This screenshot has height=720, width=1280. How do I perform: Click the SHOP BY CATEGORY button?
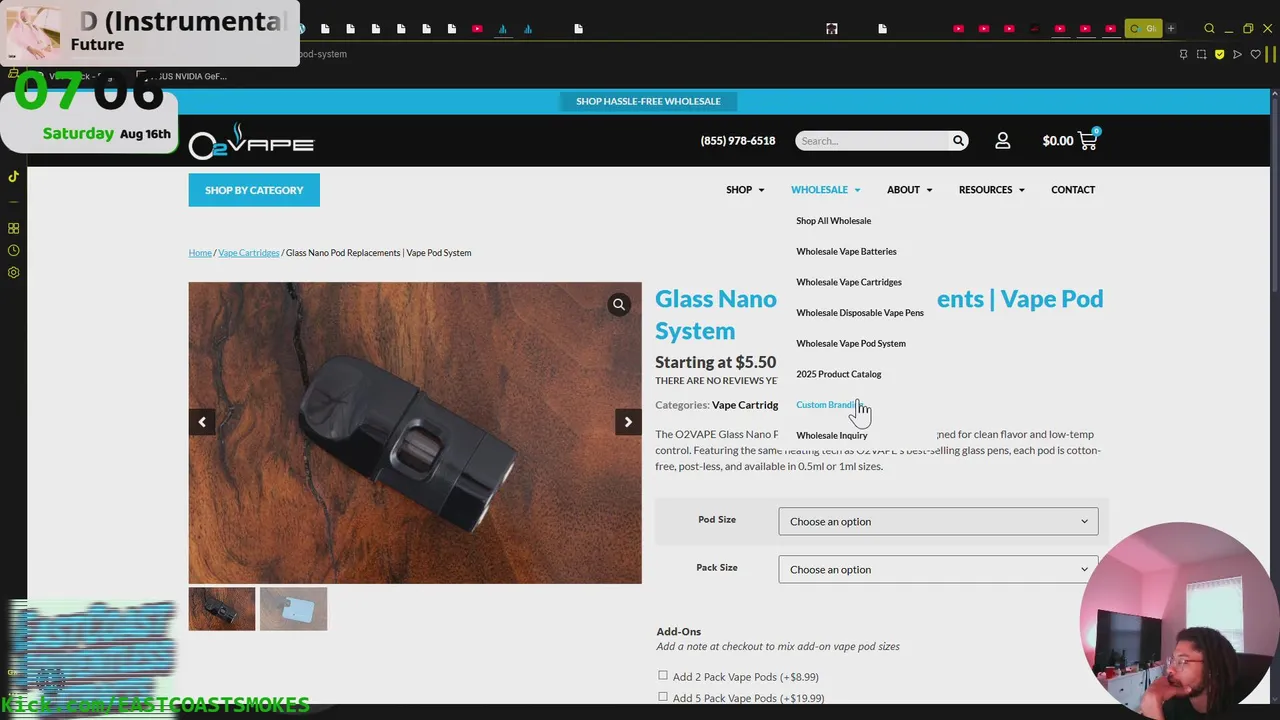click(254, 190)
